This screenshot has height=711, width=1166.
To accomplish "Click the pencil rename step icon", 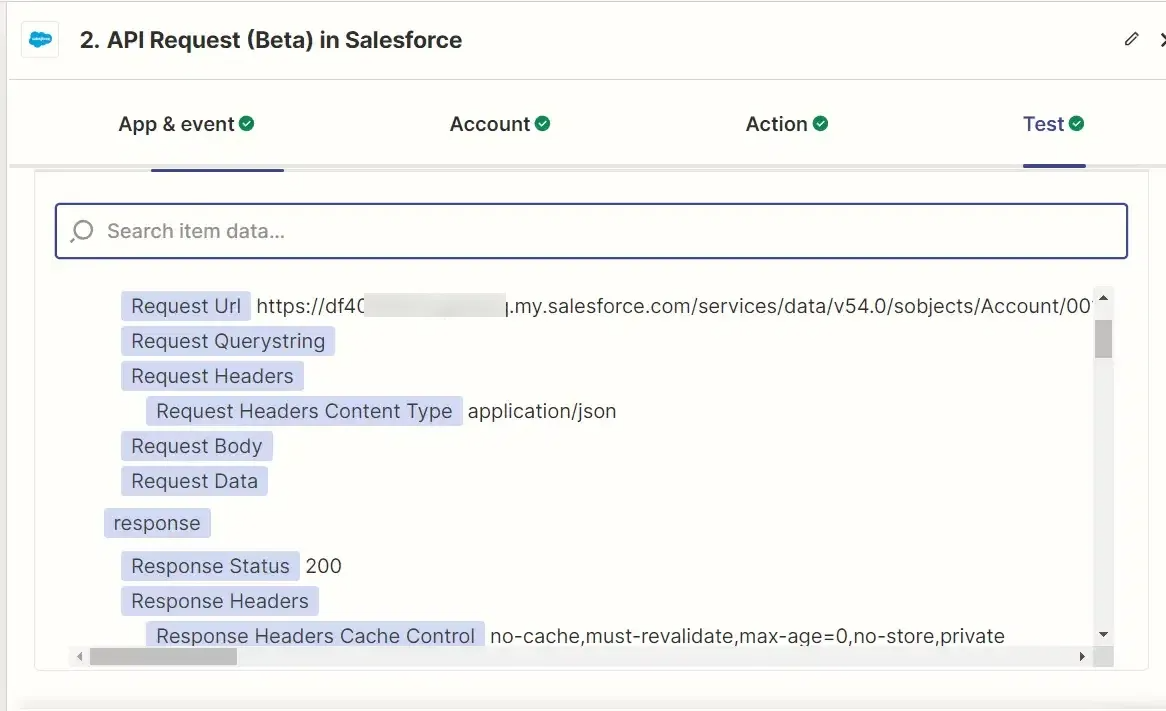I will pyautogui.click(x=1131, y=39).
